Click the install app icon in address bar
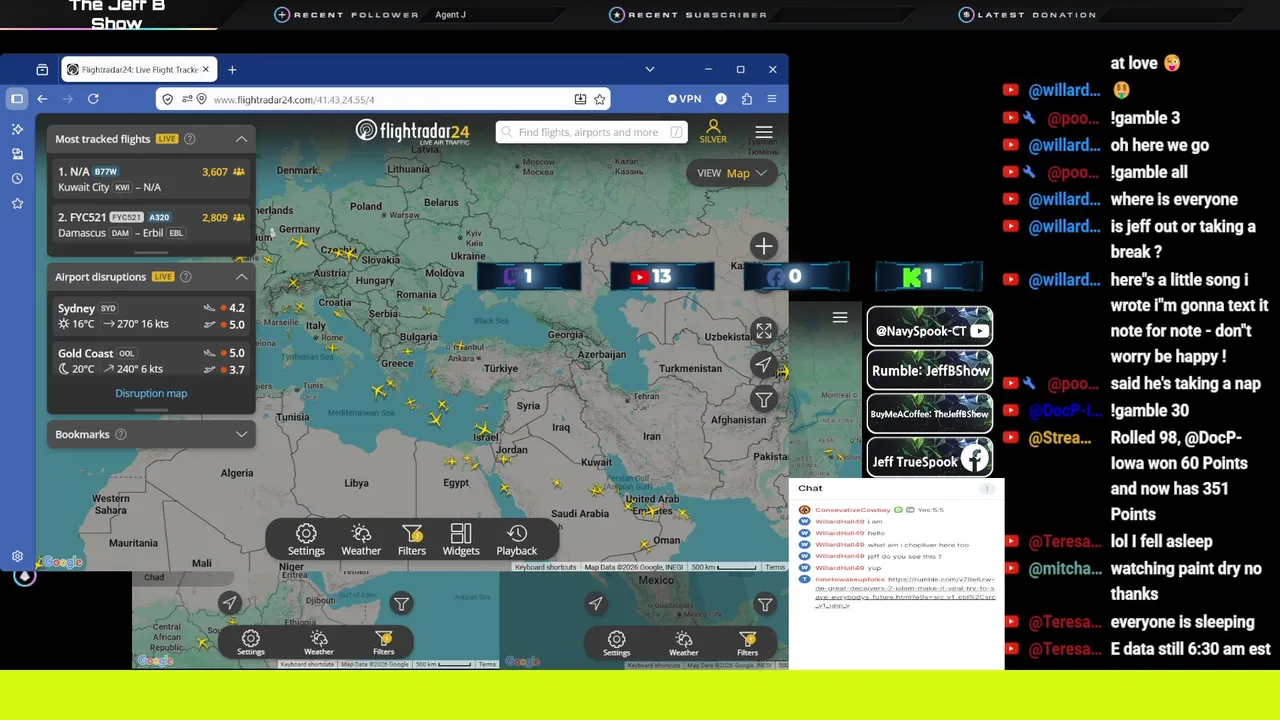This screenshot has height=720, width=1280. (580, 99)
